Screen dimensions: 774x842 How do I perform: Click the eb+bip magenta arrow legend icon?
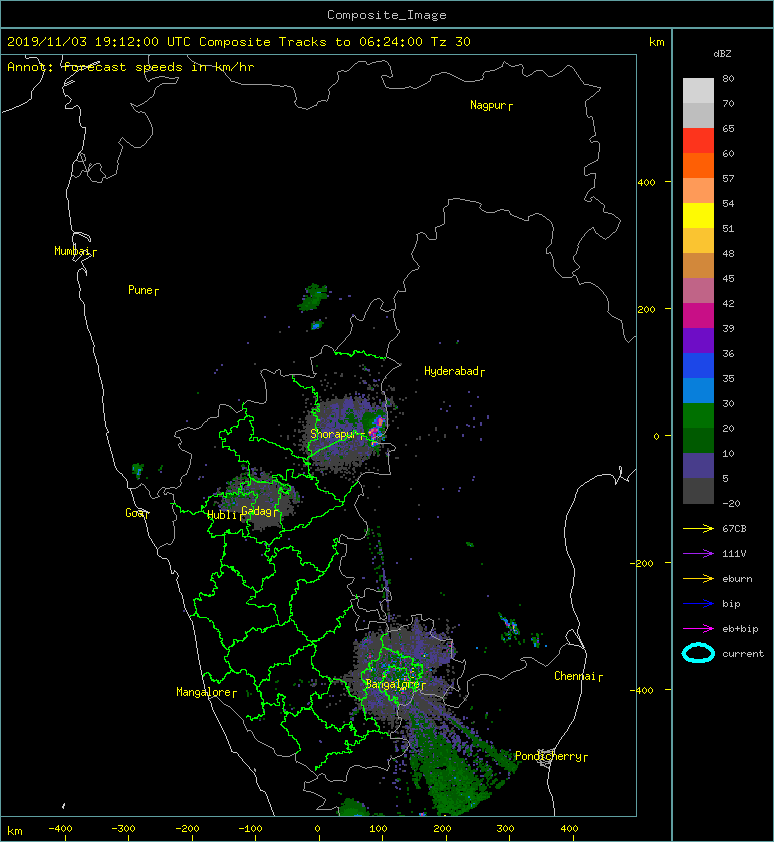click(x=698, y=628)
